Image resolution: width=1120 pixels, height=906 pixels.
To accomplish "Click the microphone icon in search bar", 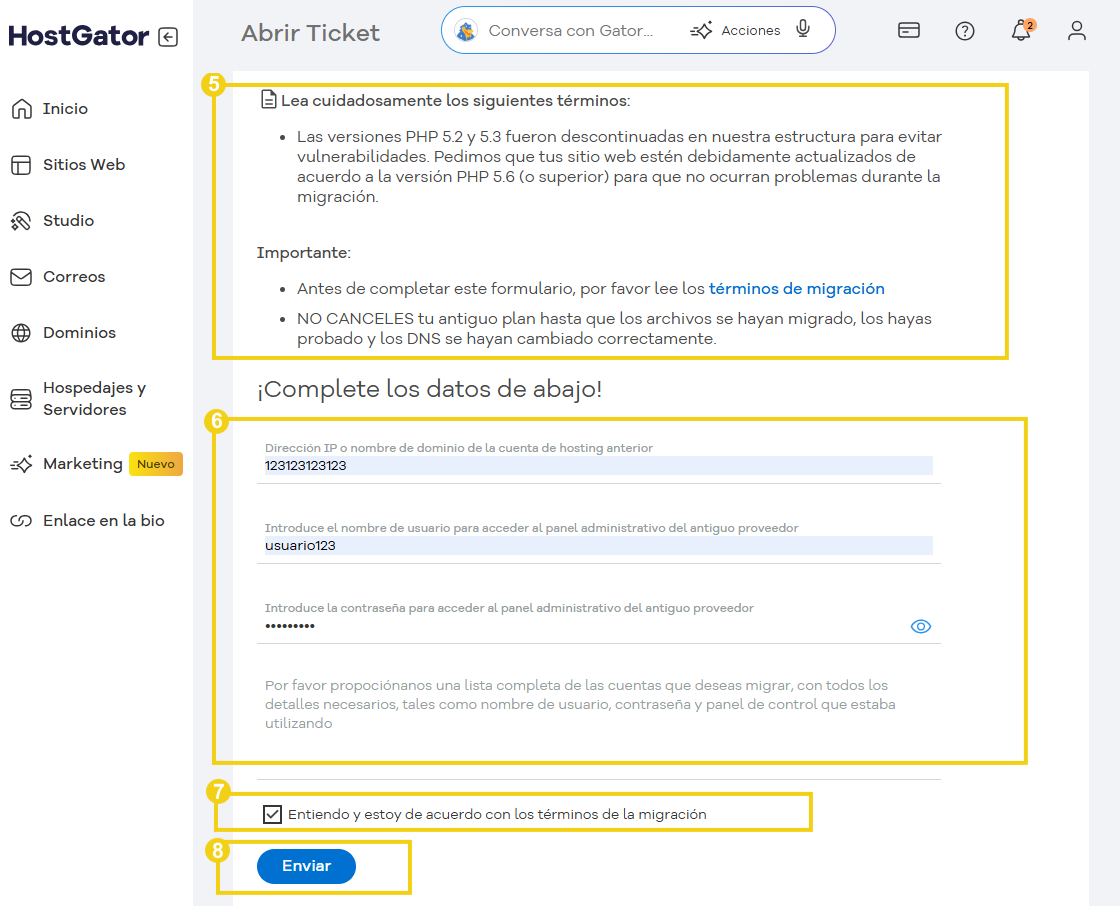I will click(x=803, y=30).
